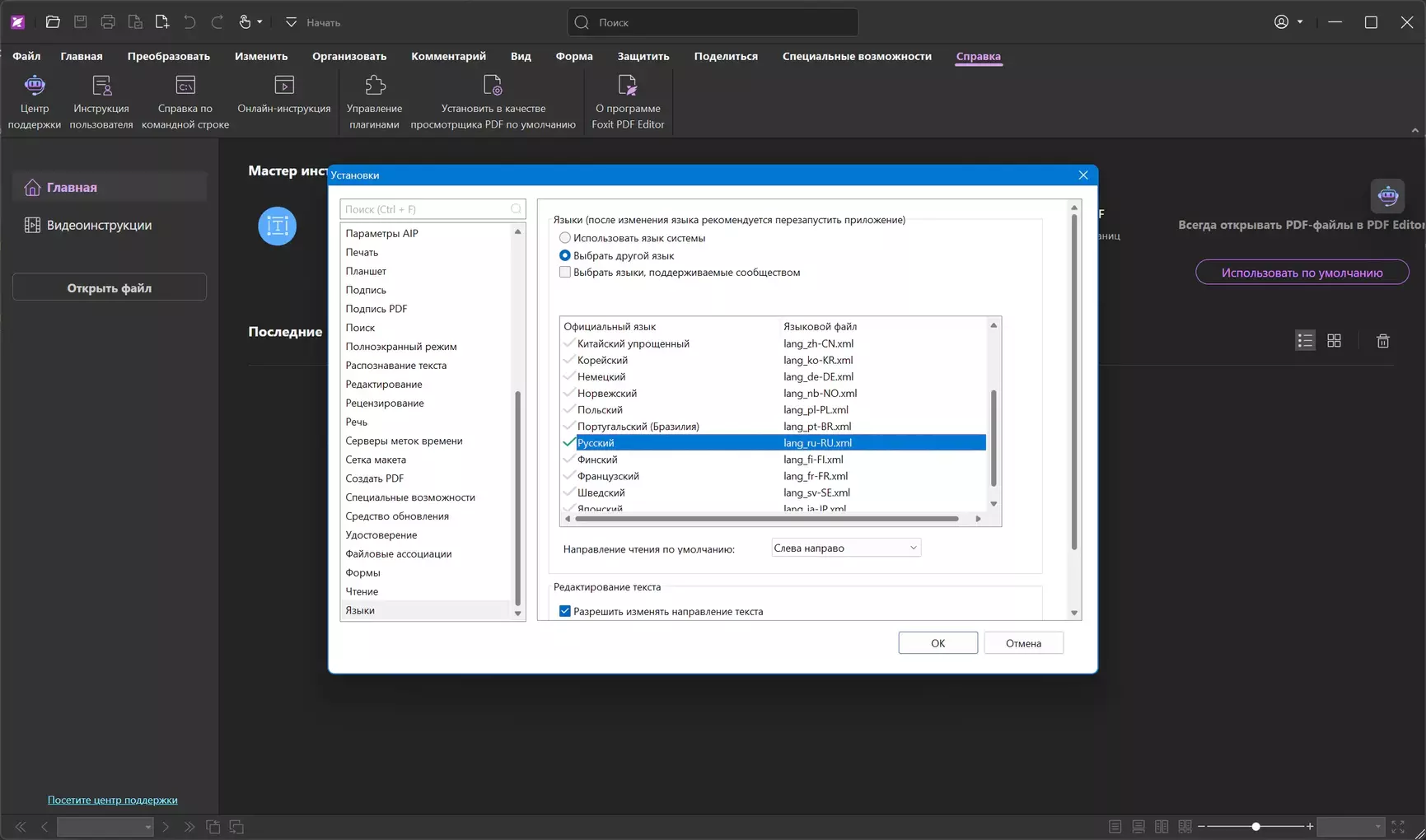Click the zoom slider handle in status bar
The width and height of the screenshot is (1426, 840).
click(1255, 826)
